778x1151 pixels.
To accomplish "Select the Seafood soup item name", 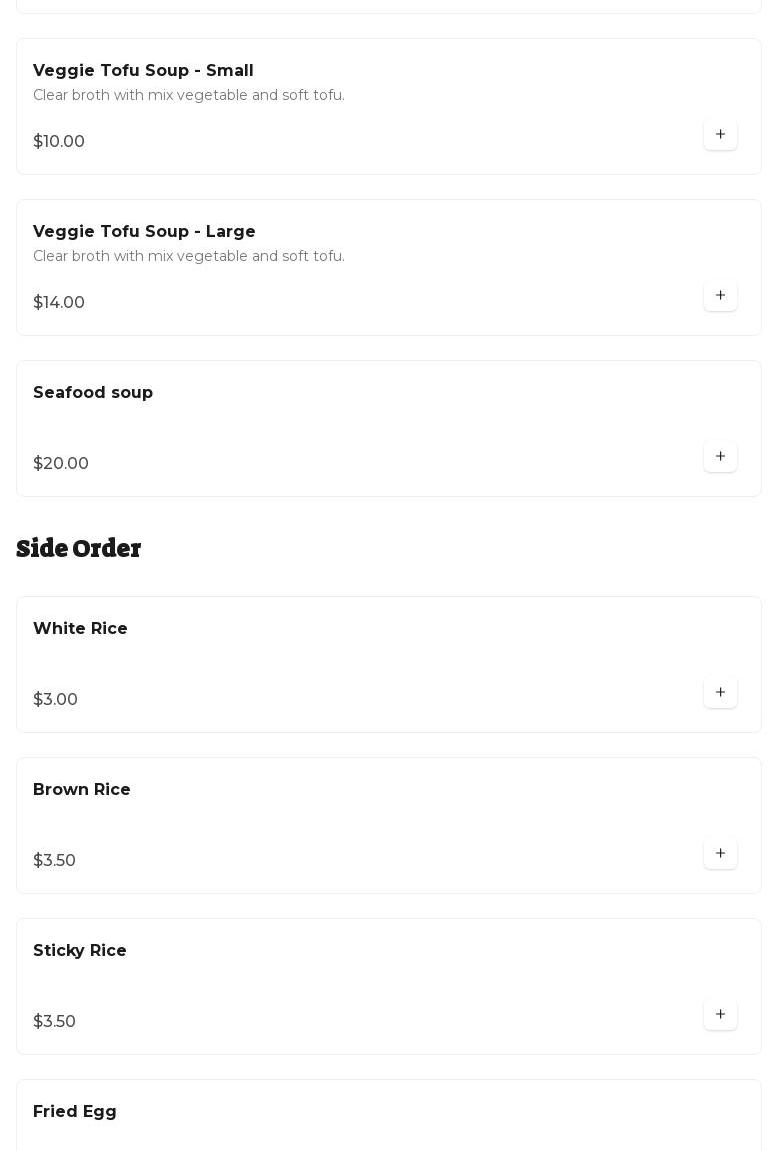I will 93,393.
